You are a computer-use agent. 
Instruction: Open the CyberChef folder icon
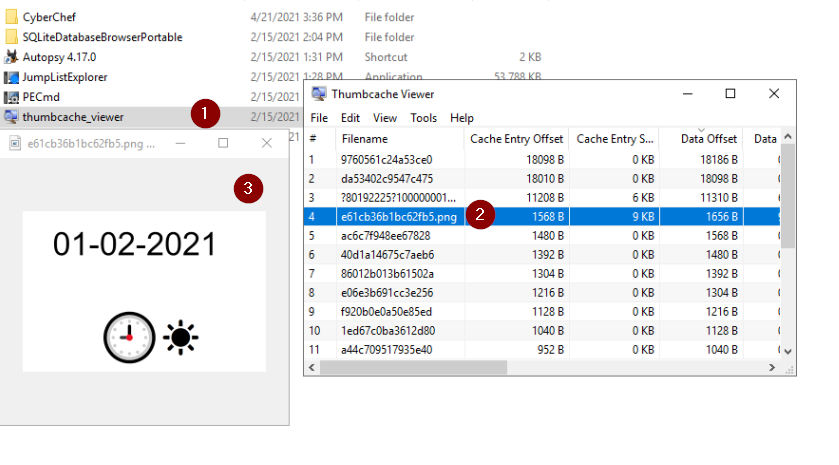[12, 17]
